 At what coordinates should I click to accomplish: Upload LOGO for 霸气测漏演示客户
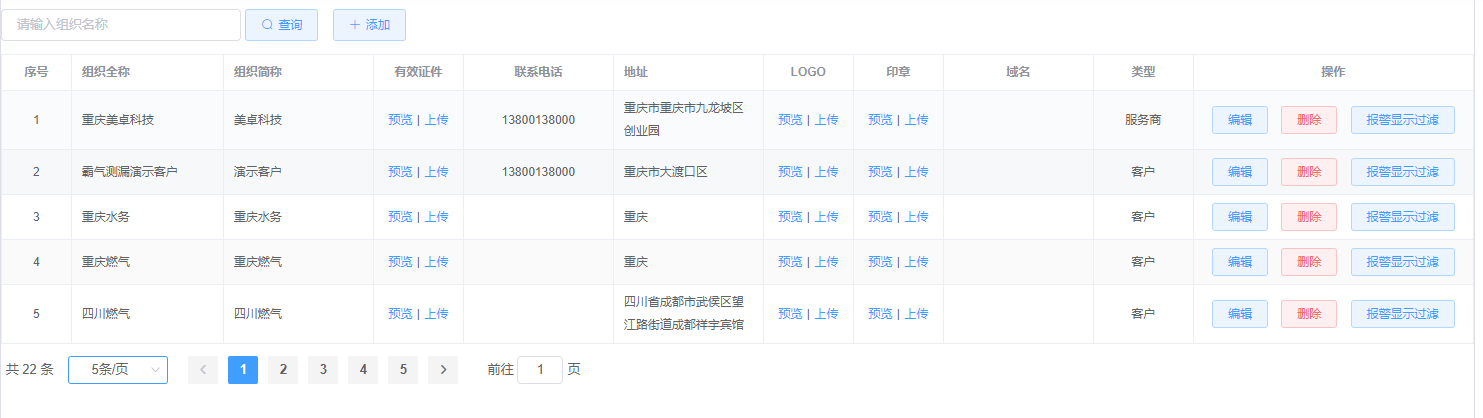pos(827,172)
